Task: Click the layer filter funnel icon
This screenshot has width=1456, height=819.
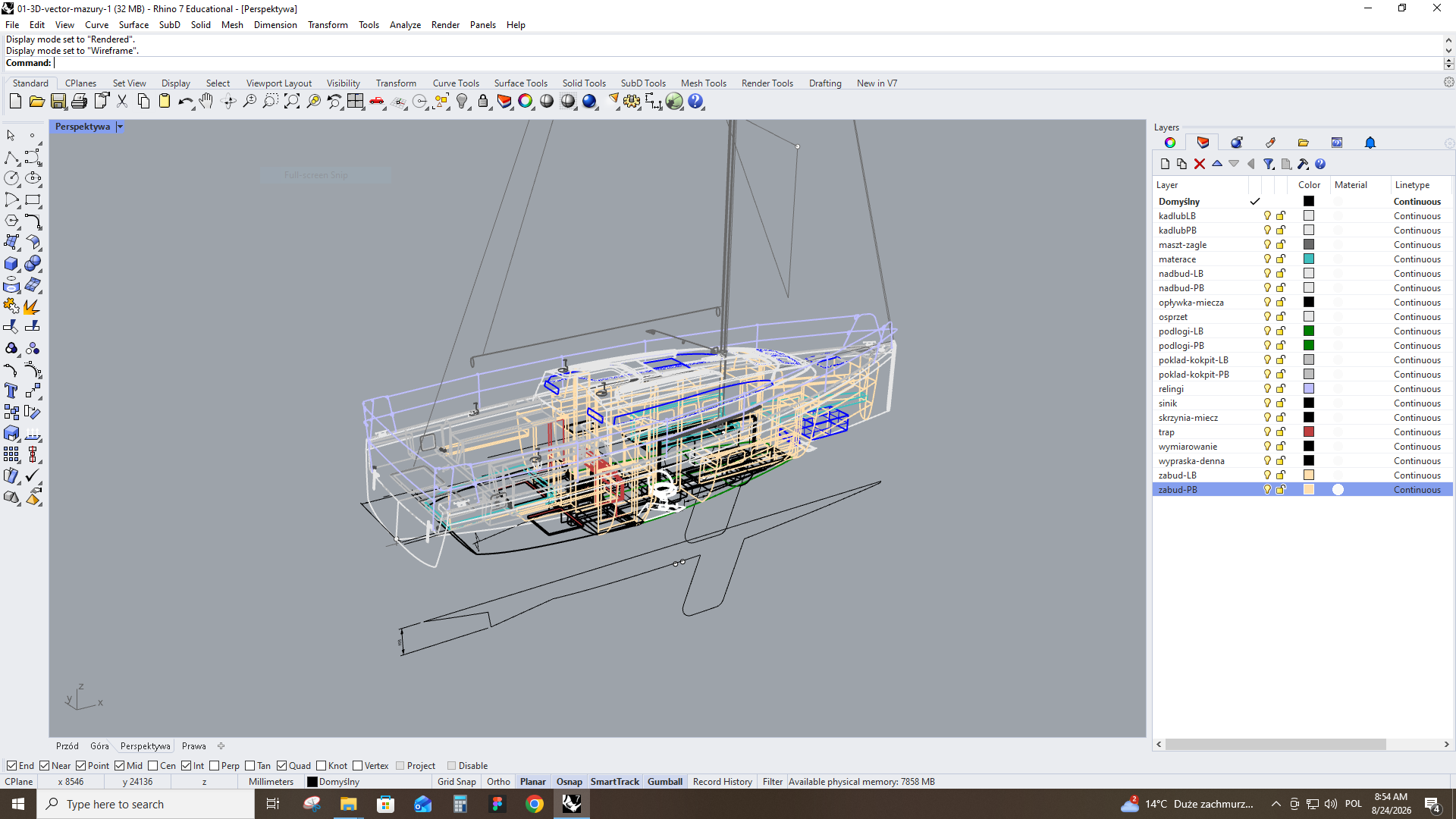Action: pos(1269,164)
